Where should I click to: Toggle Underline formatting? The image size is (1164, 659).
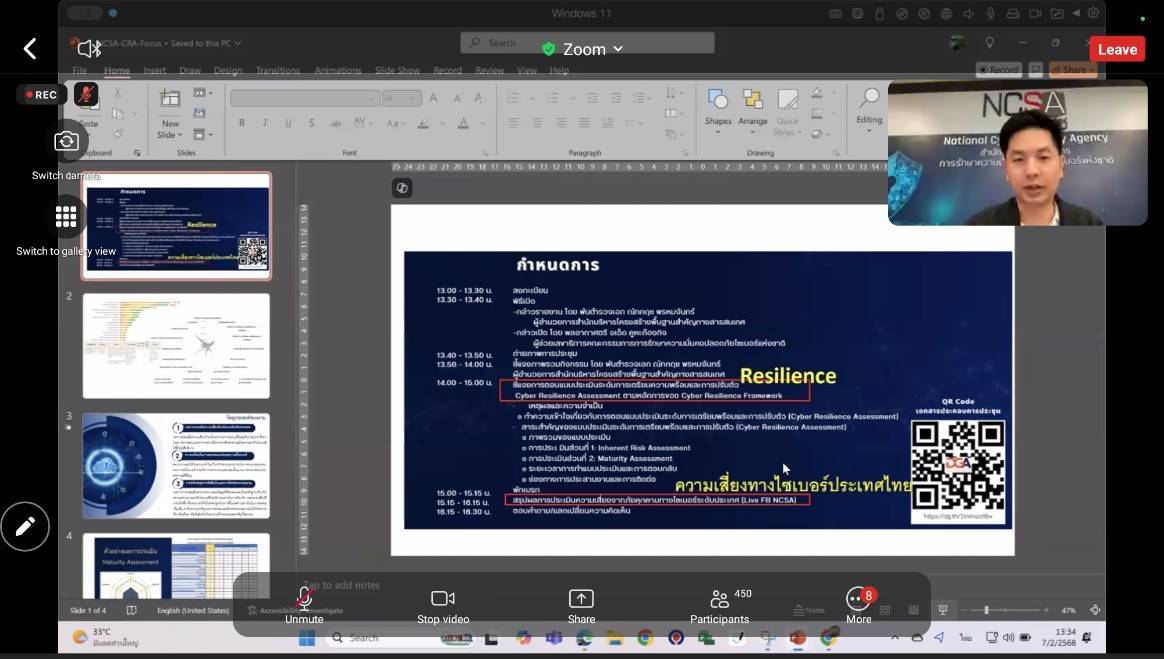coord(288,122)
